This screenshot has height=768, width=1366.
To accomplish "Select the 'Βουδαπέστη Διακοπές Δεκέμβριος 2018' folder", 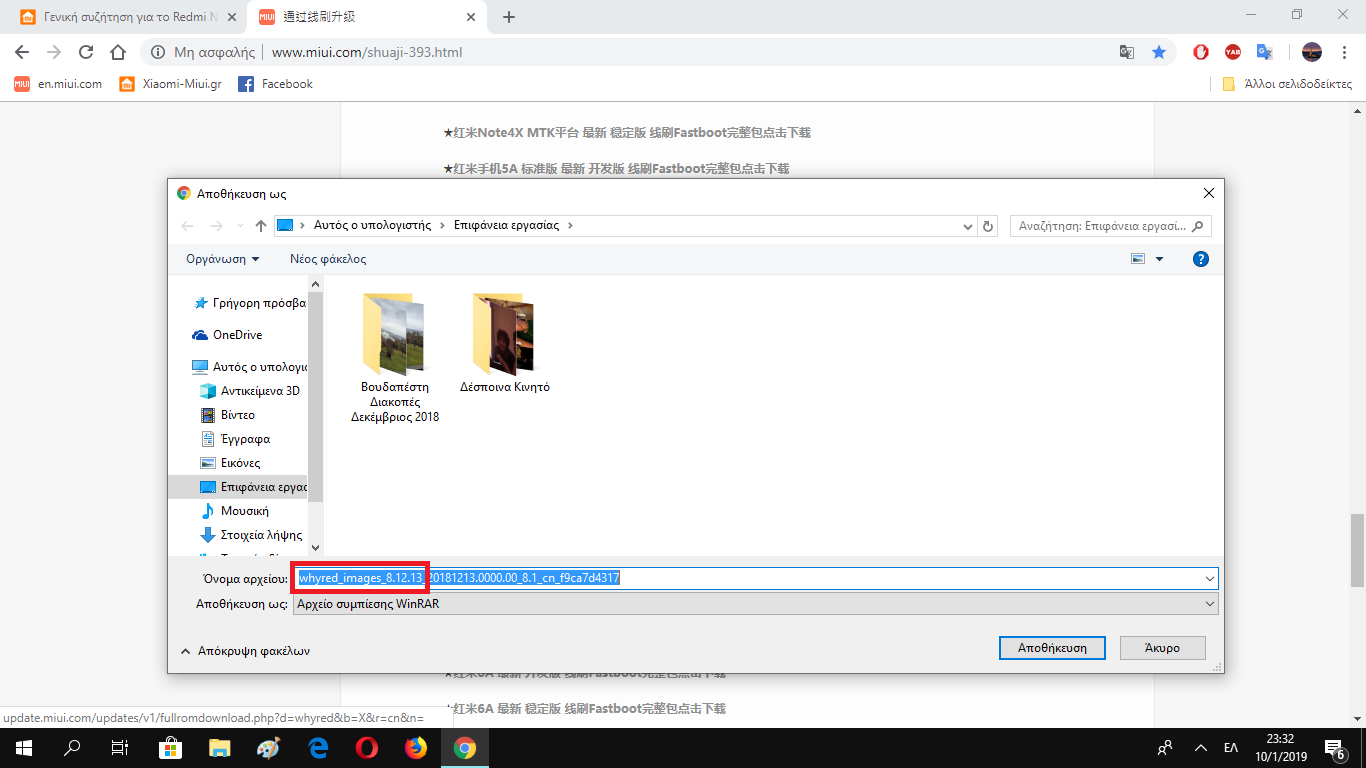I will pos(395,358).
